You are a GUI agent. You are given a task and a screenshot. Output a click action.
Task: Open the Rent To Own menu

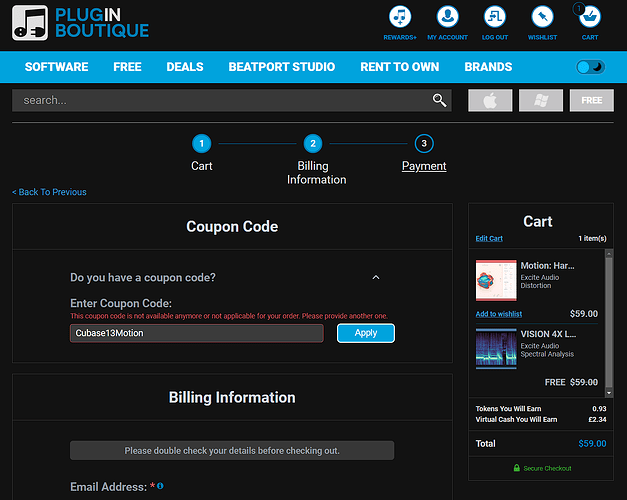point(399,67)
